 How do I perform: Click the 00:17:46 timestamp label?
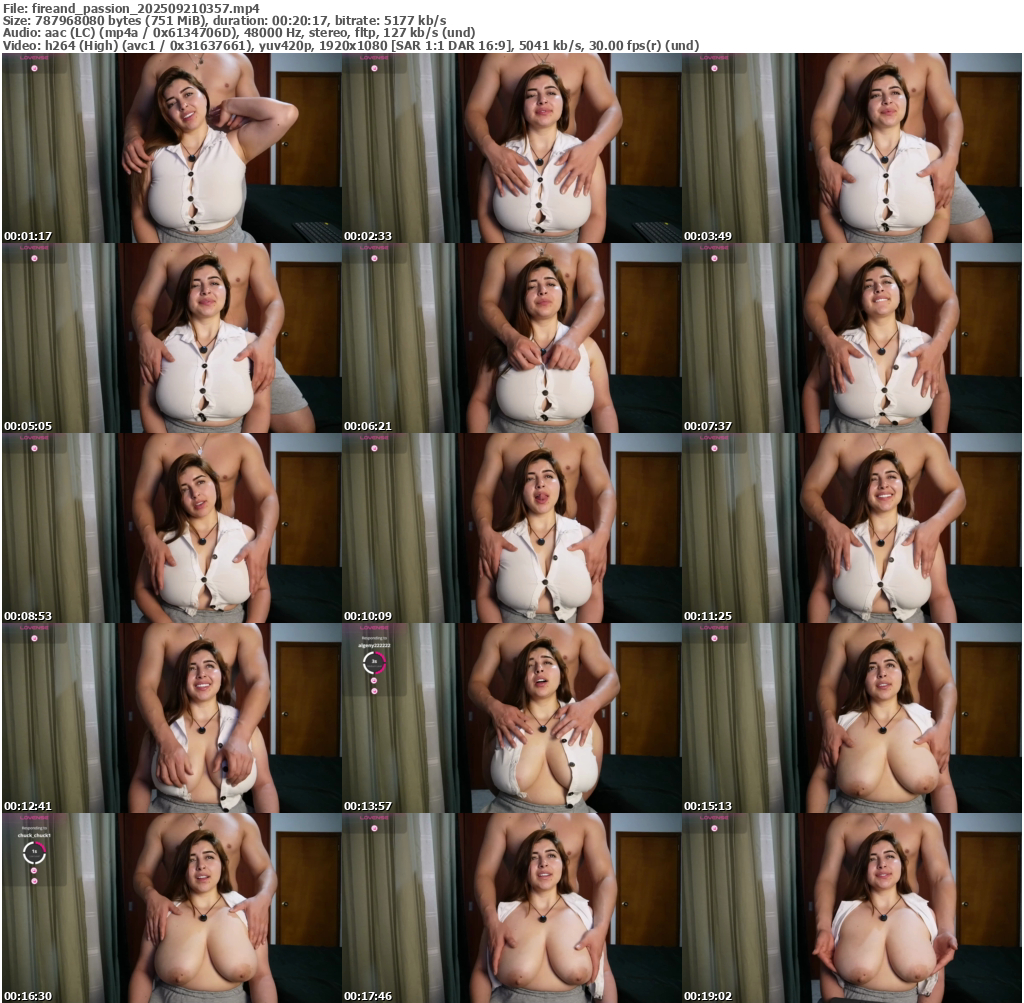pyautogui.click(x=367, y=996)
